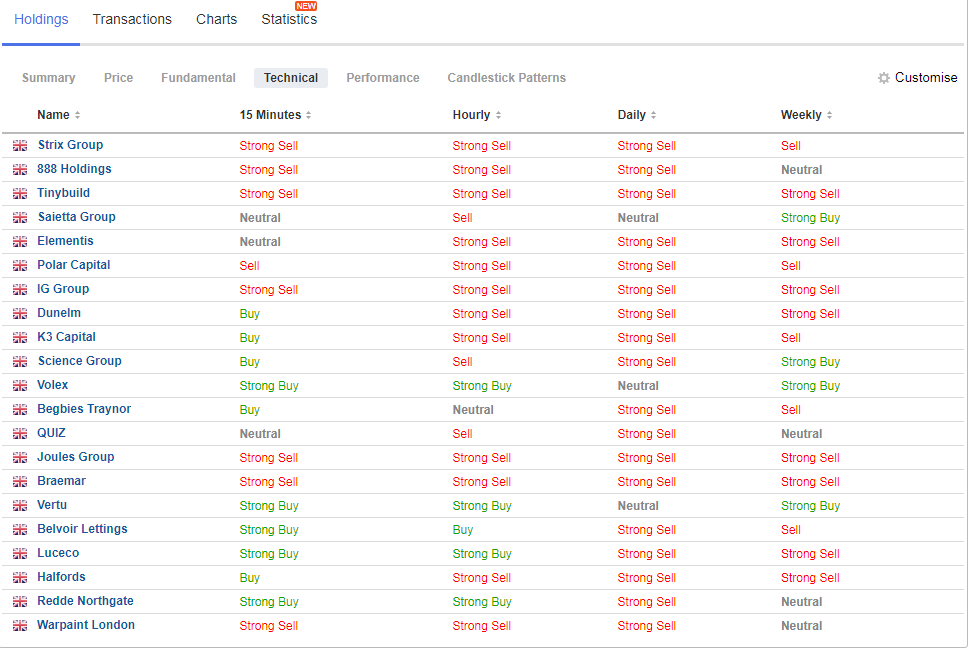
Task: Open the Saietta Group stock link
Action: 77,217
